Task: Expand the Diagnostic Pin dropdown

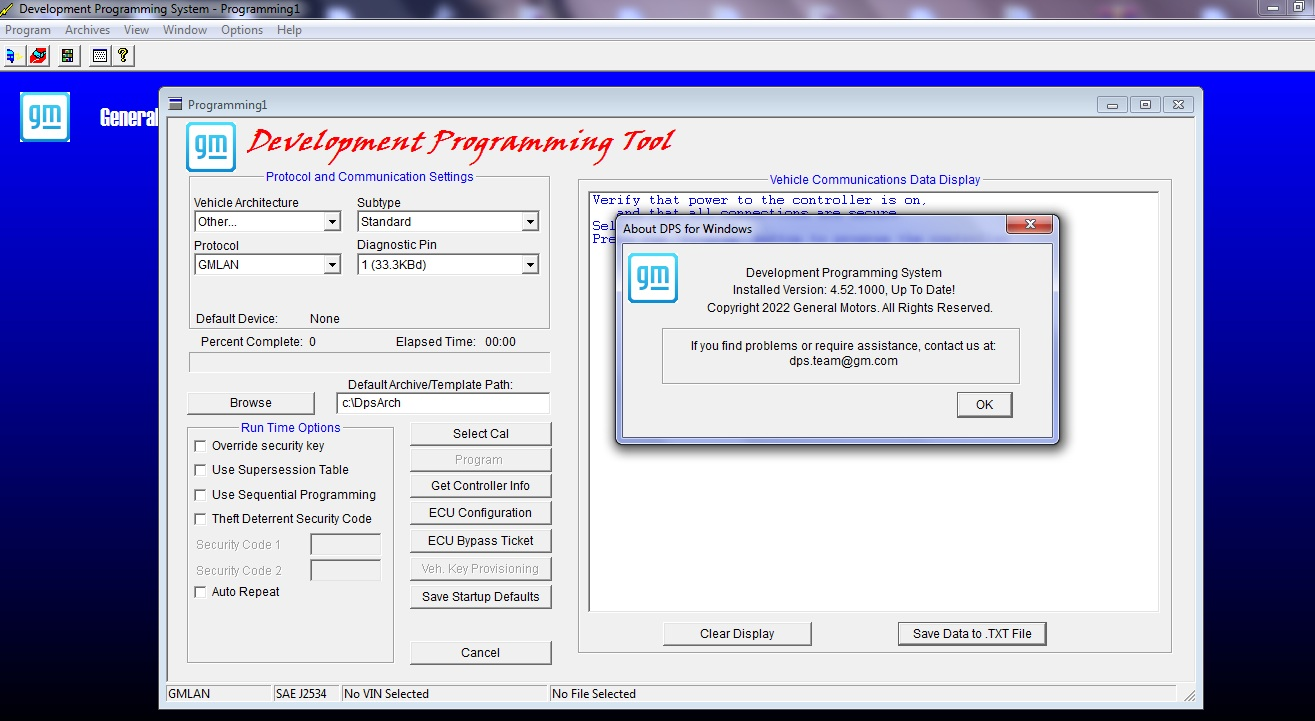Action: tap(530, 265)
